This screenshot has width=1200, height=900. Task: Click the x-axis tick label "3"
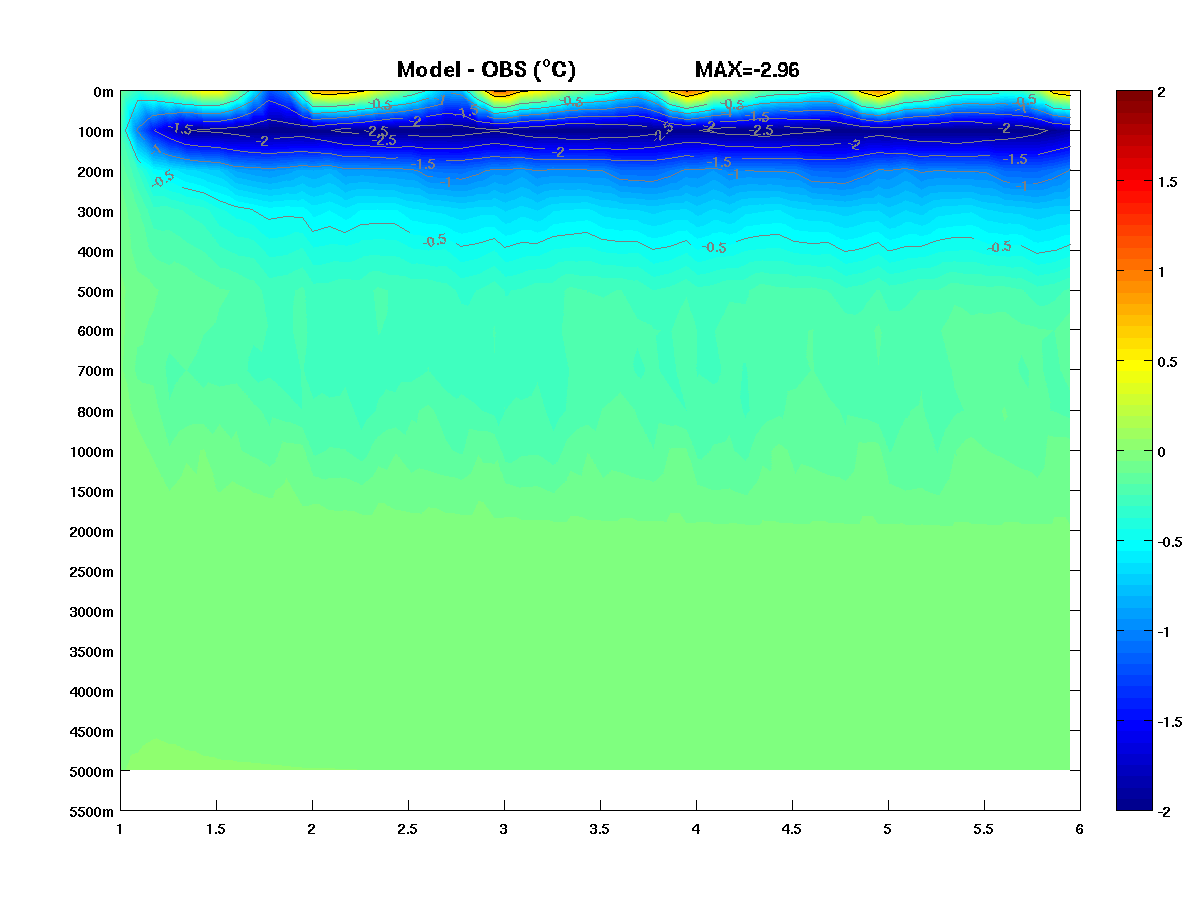pos(504,829)
